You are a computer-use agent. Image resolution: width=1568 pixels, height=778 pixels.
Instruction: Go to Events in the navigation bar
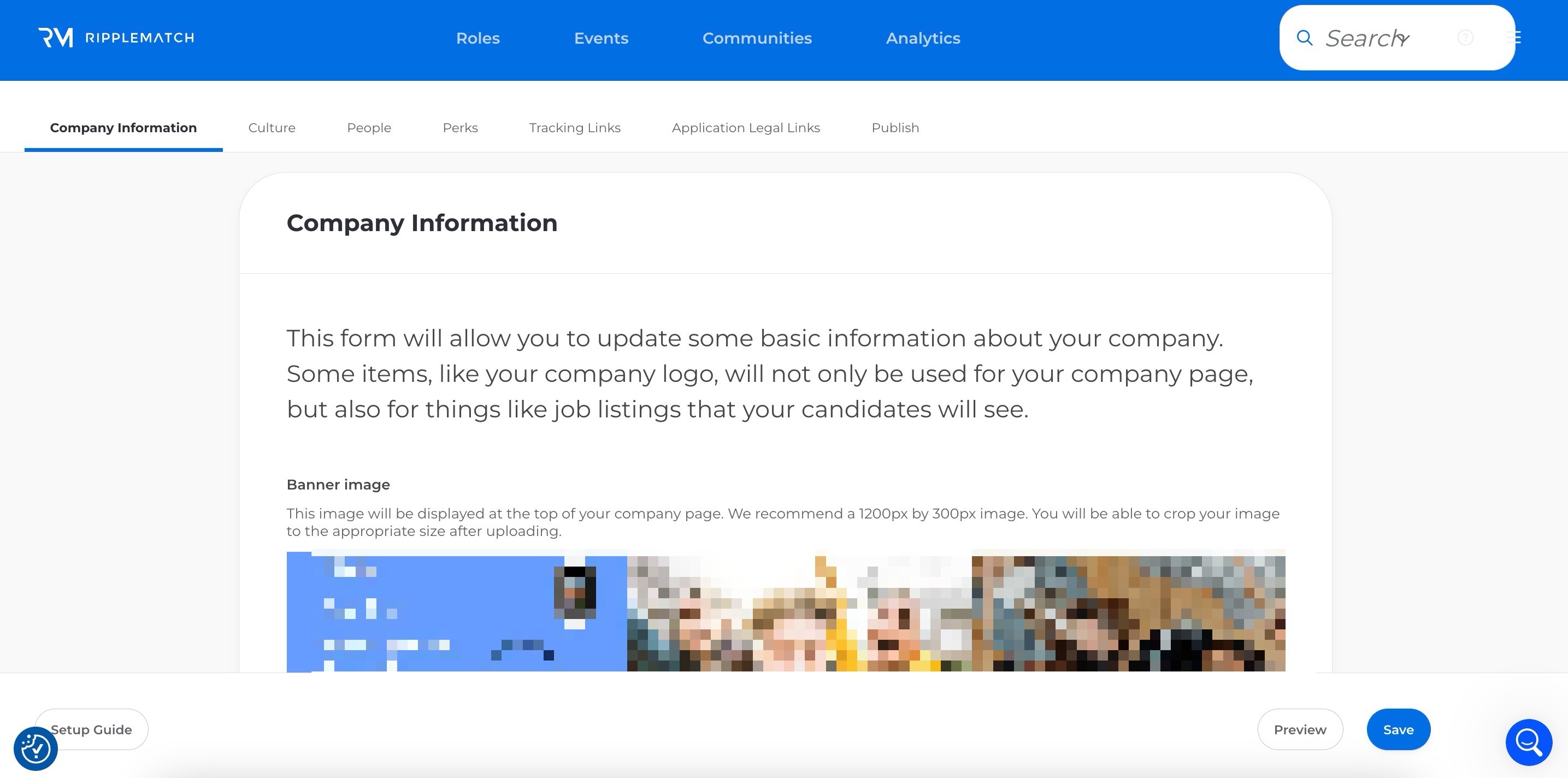[x=601, y=38]
